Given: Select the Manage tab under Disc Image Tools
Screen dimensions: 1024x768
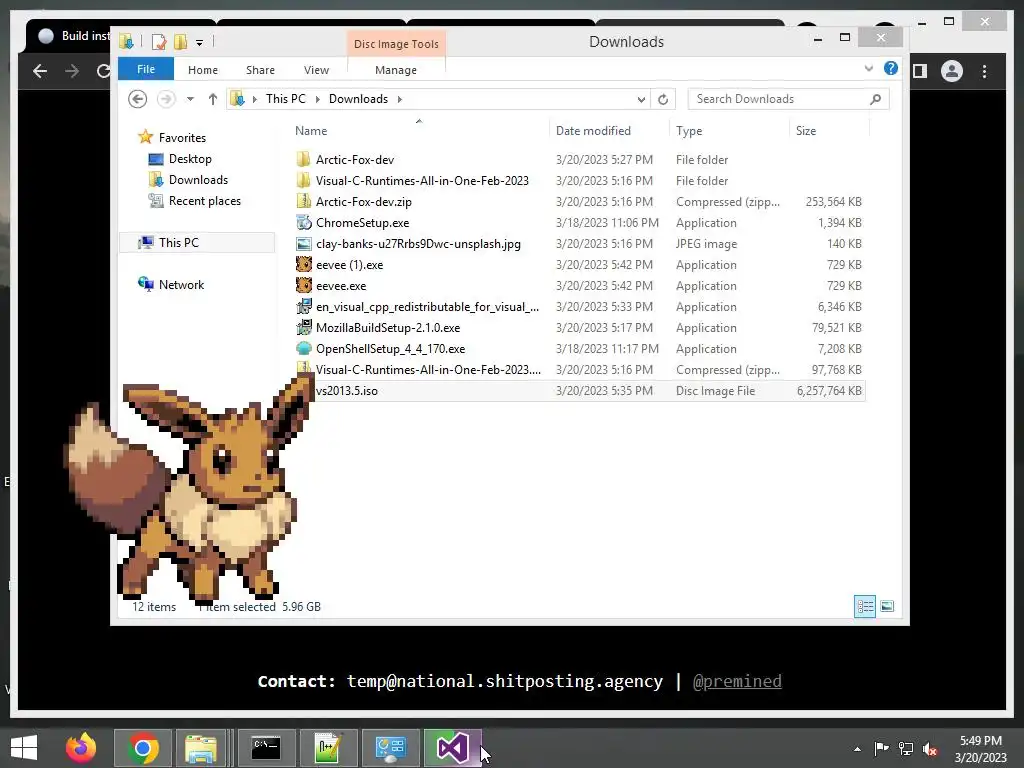Looking at the screenshot, I should (396, 70).
